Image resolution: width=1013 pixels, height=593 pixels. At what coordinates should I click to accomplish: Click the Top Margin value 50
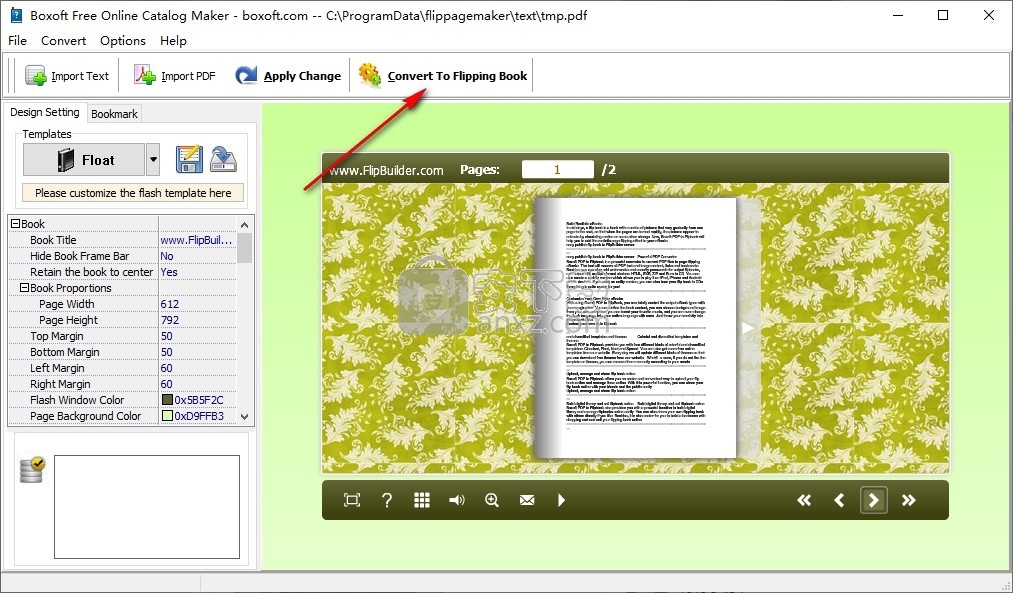pos(167,336)
